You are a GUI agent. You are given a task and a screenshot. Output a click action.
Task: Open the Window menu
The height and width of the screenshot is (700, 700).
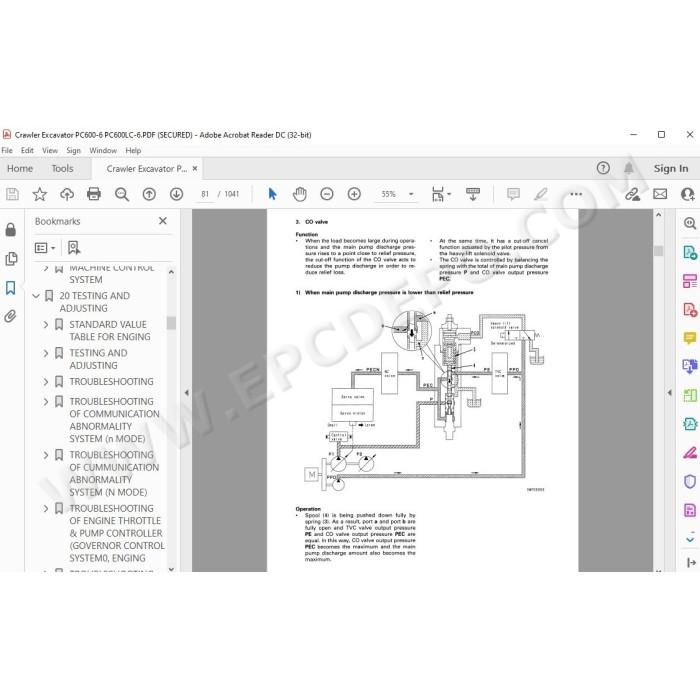[x=103, y=150]
